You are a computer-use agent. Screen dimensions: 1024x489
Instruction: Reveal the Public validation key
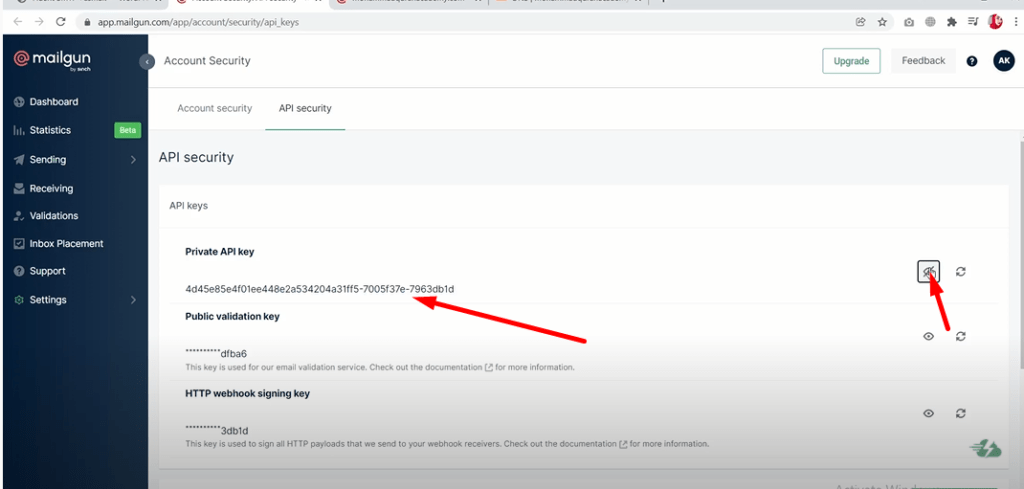tap(929, 336)
